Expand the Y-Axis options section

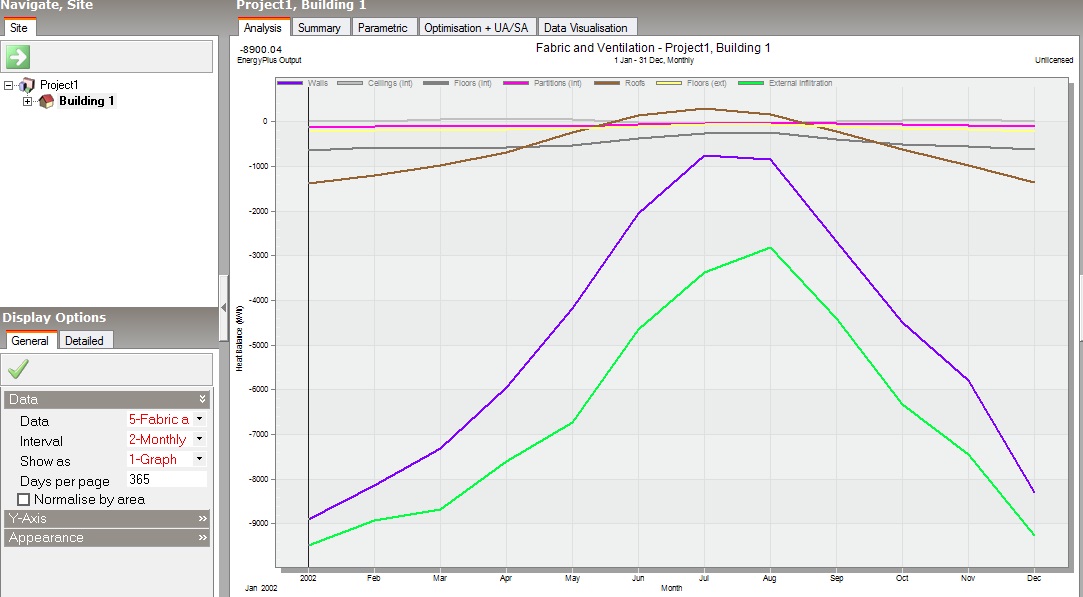[x=107, y=518]
